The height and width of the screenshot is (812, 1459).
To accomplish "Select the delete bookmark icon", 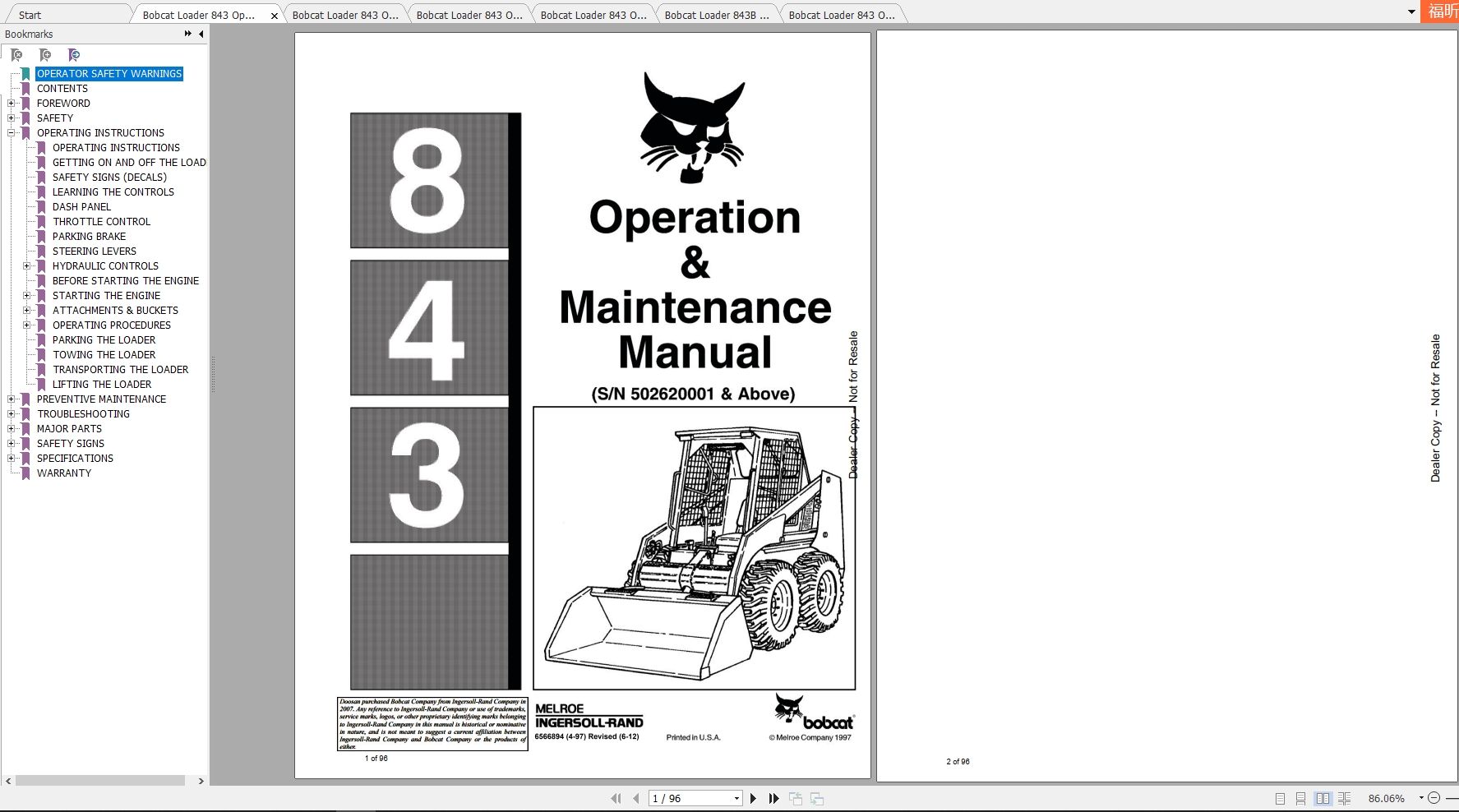I will [x=16, y=55].
